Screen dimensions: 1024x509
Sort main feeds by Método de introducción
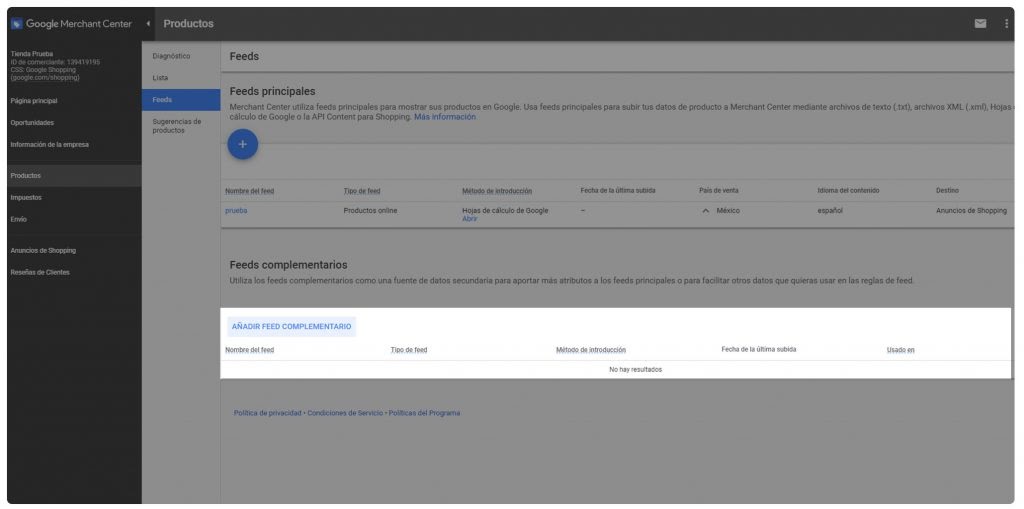point(497,191)
